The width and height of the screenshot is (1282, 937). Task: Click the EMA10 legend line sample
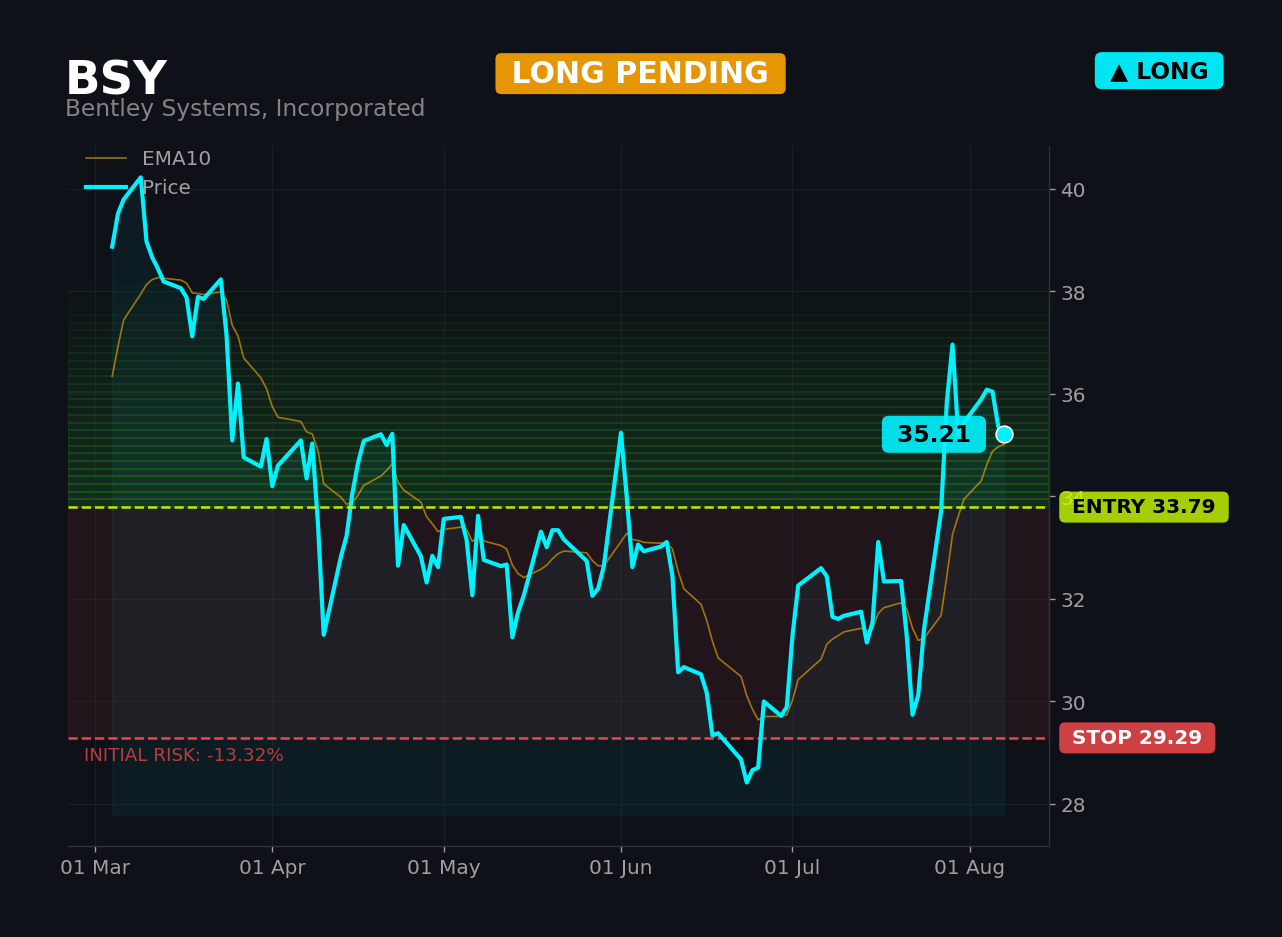coord(106,159)
